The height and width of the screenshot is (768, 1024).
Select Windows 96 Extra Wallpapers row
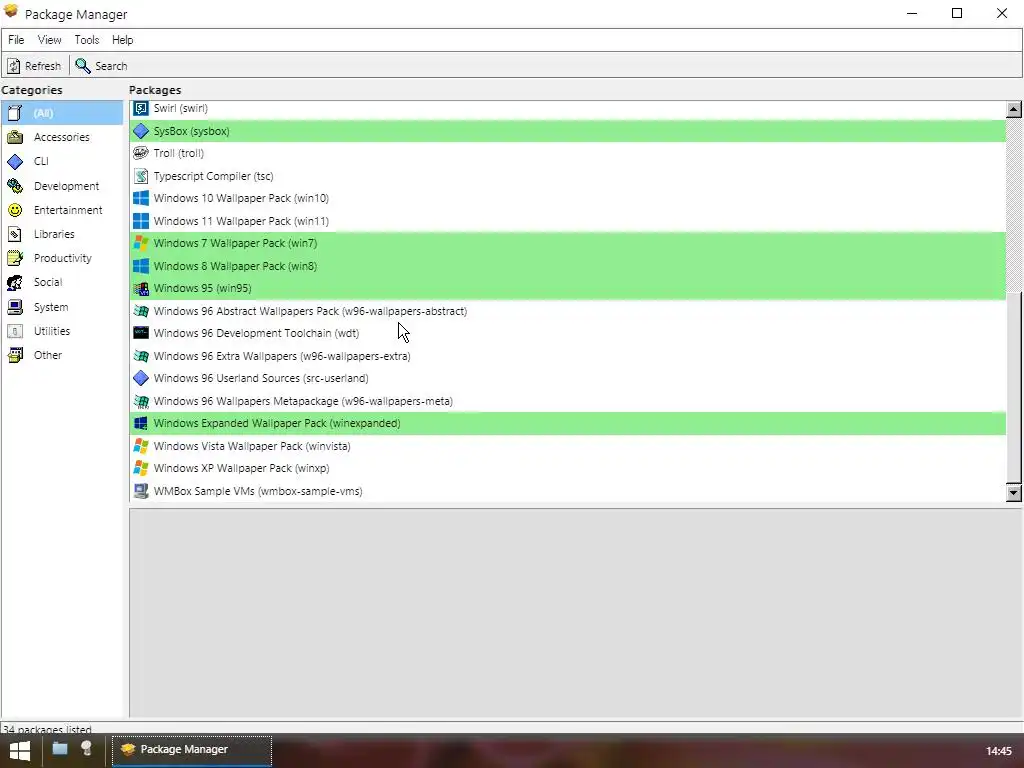click(568, 357)
